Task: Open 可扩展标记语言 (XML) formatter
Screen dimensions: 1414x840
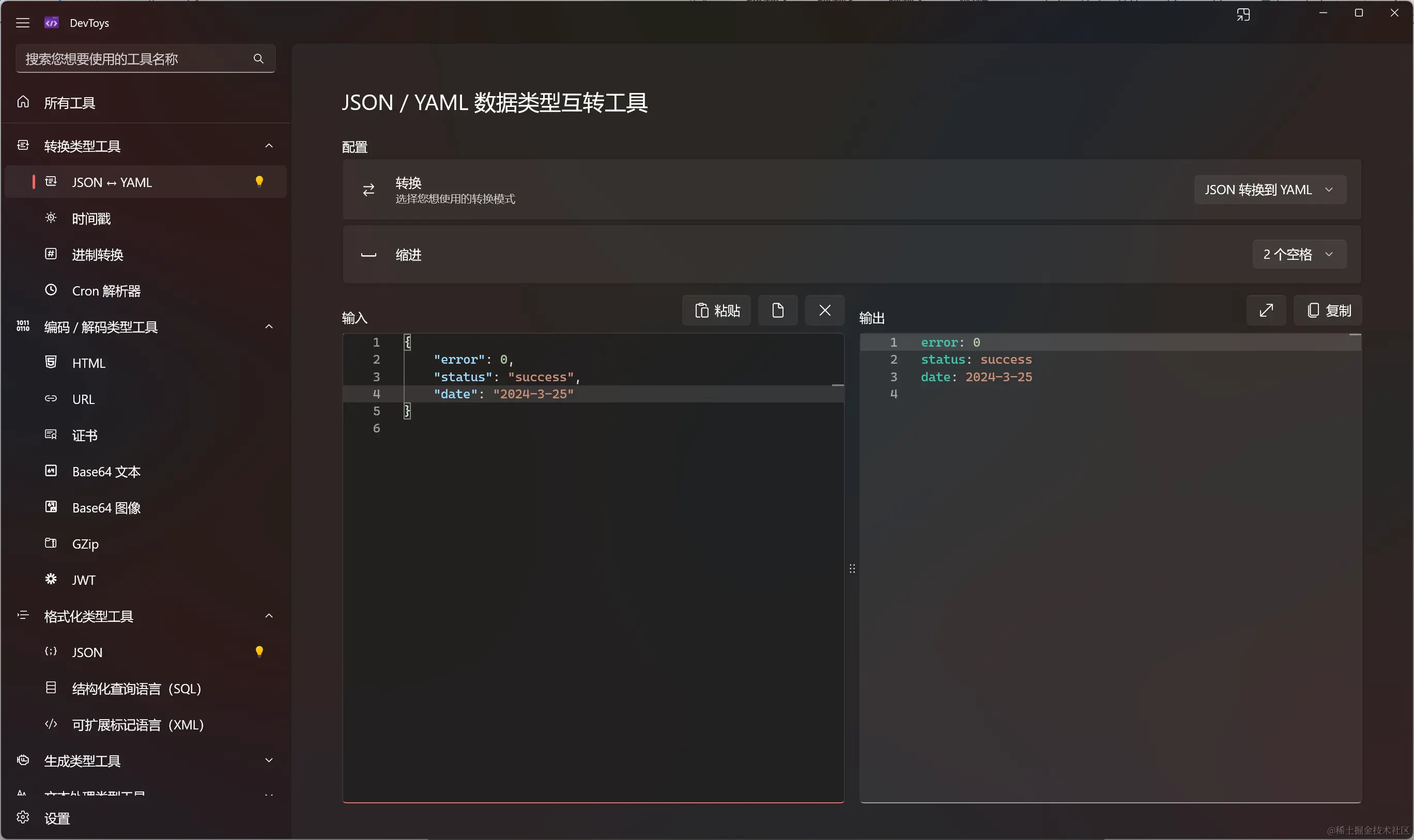Action: point(146,724)
